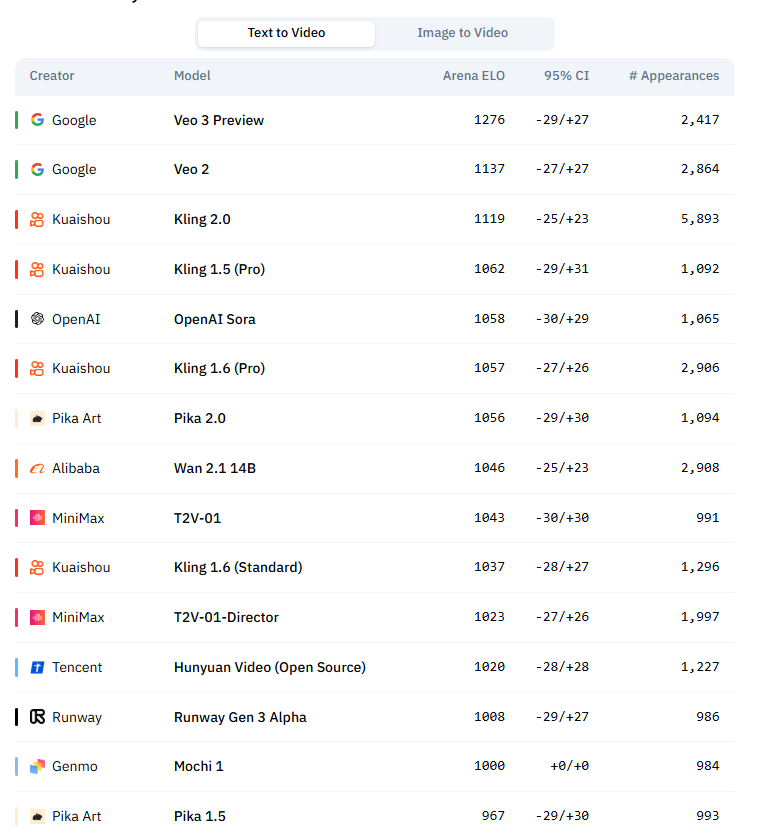Click the confidence interval -29/+31
The image size is (761, 835).
coord(562,269)
